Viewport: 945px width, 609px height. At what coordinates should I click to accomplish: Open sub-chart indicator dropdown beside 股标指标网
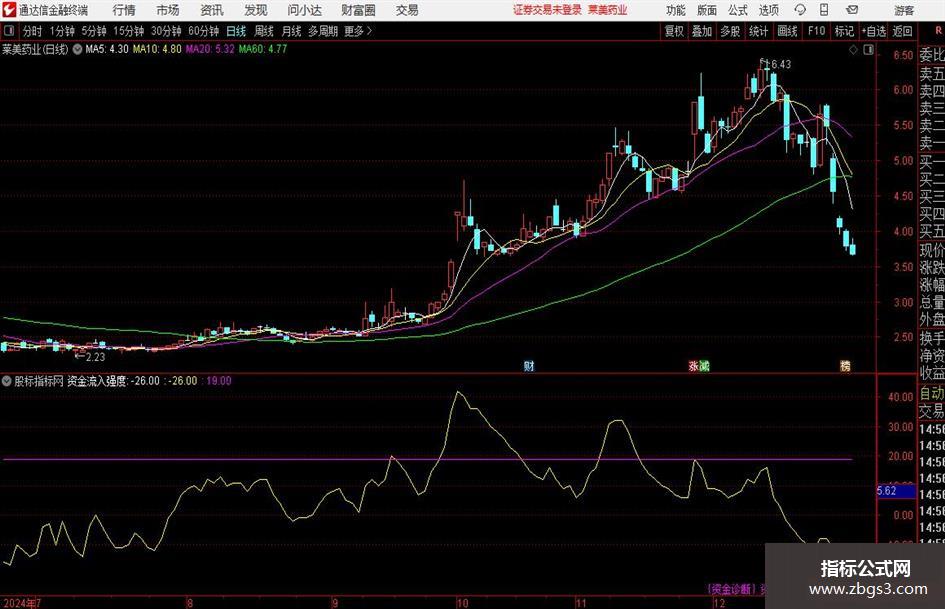[x=7, y=381]
